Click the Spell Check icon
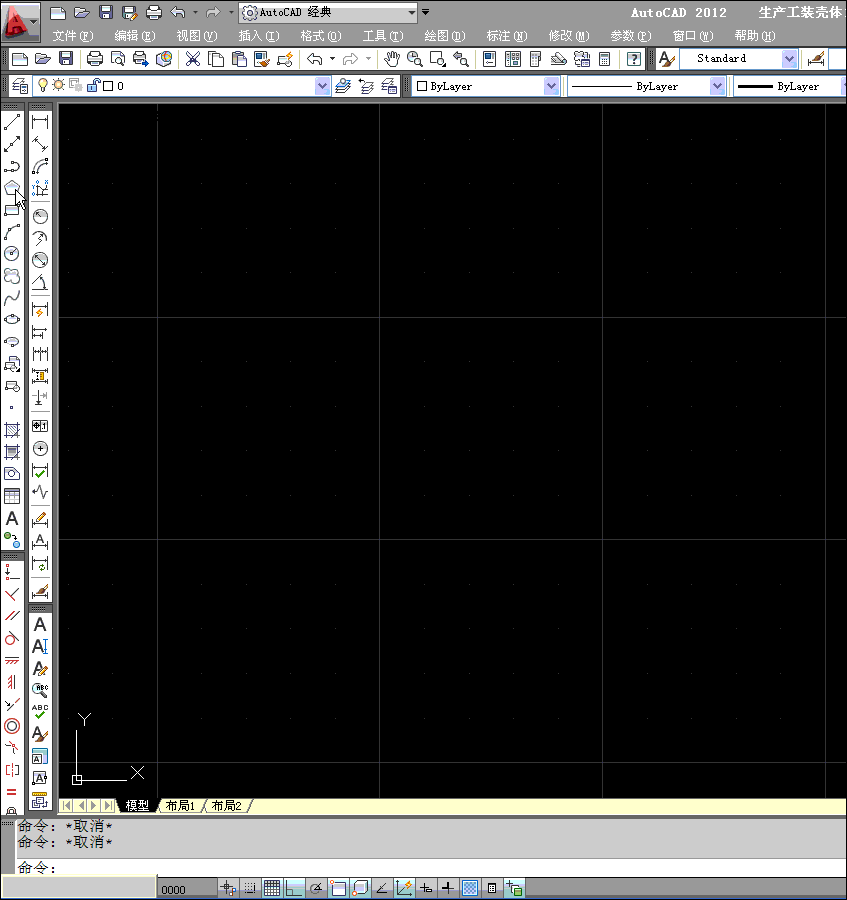The image size is (847, 900). 40,712
